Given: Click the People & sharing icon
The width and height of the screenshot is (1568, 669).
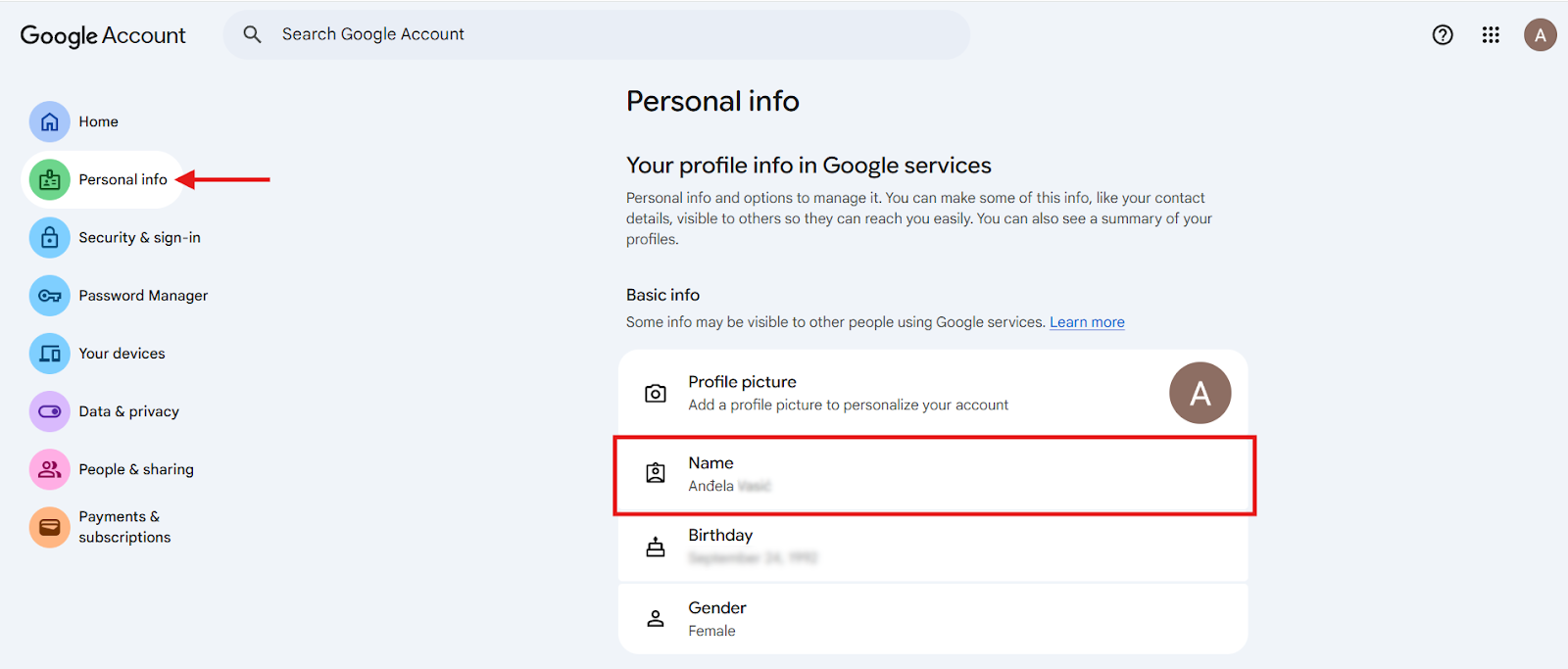Looking at the screenshot, I should pyautogui.click(x=49, y=470).
